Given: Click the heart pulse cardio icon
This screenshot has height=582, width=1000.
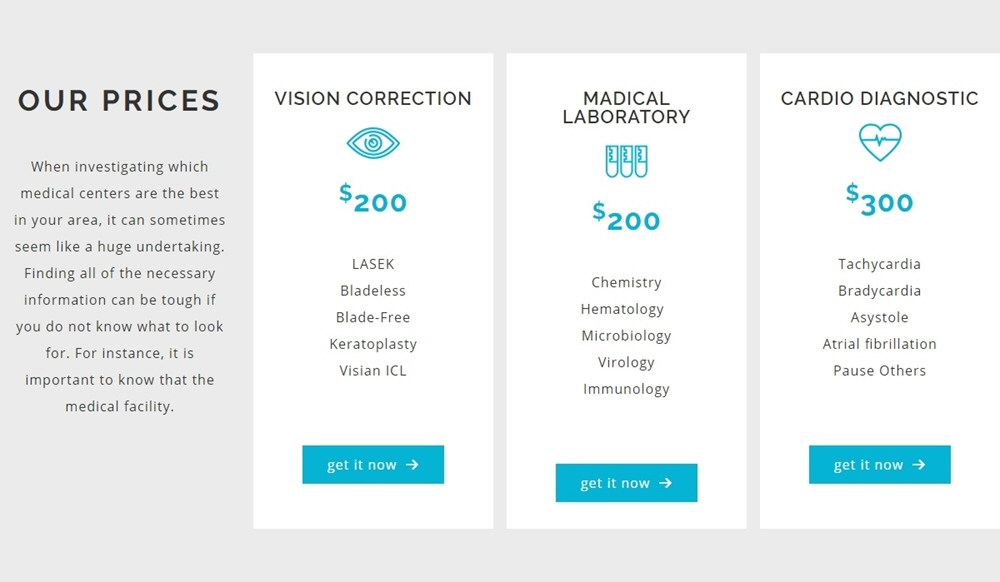Looking at the screenshot, I should pyautogui.click(x=880, y=142).
